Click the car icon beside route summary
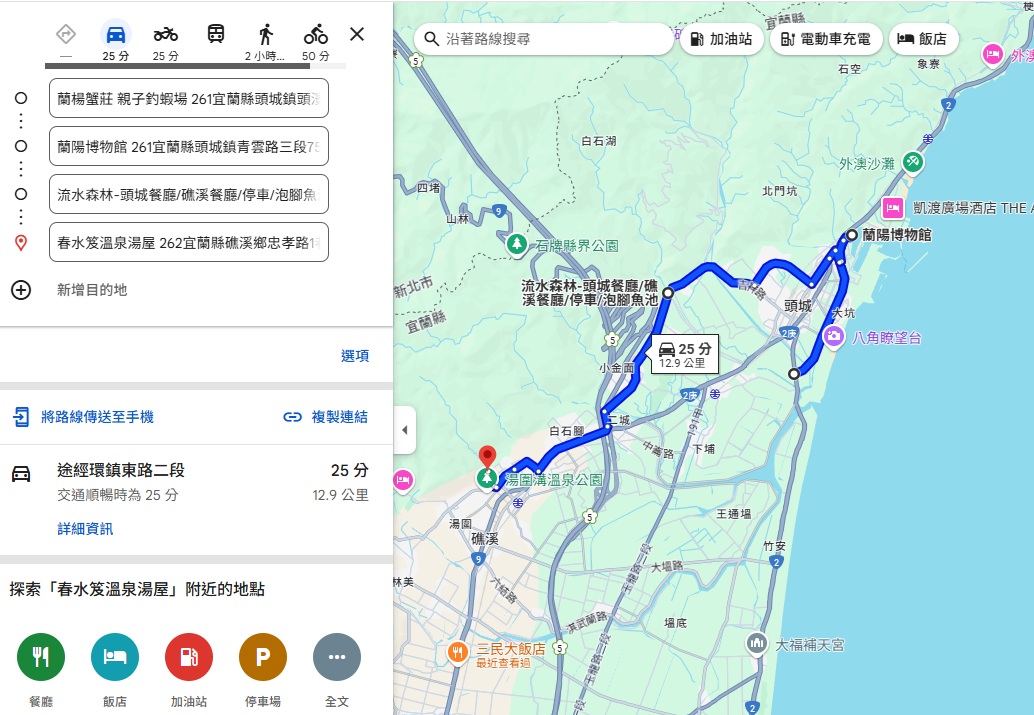 pos(21,474)
